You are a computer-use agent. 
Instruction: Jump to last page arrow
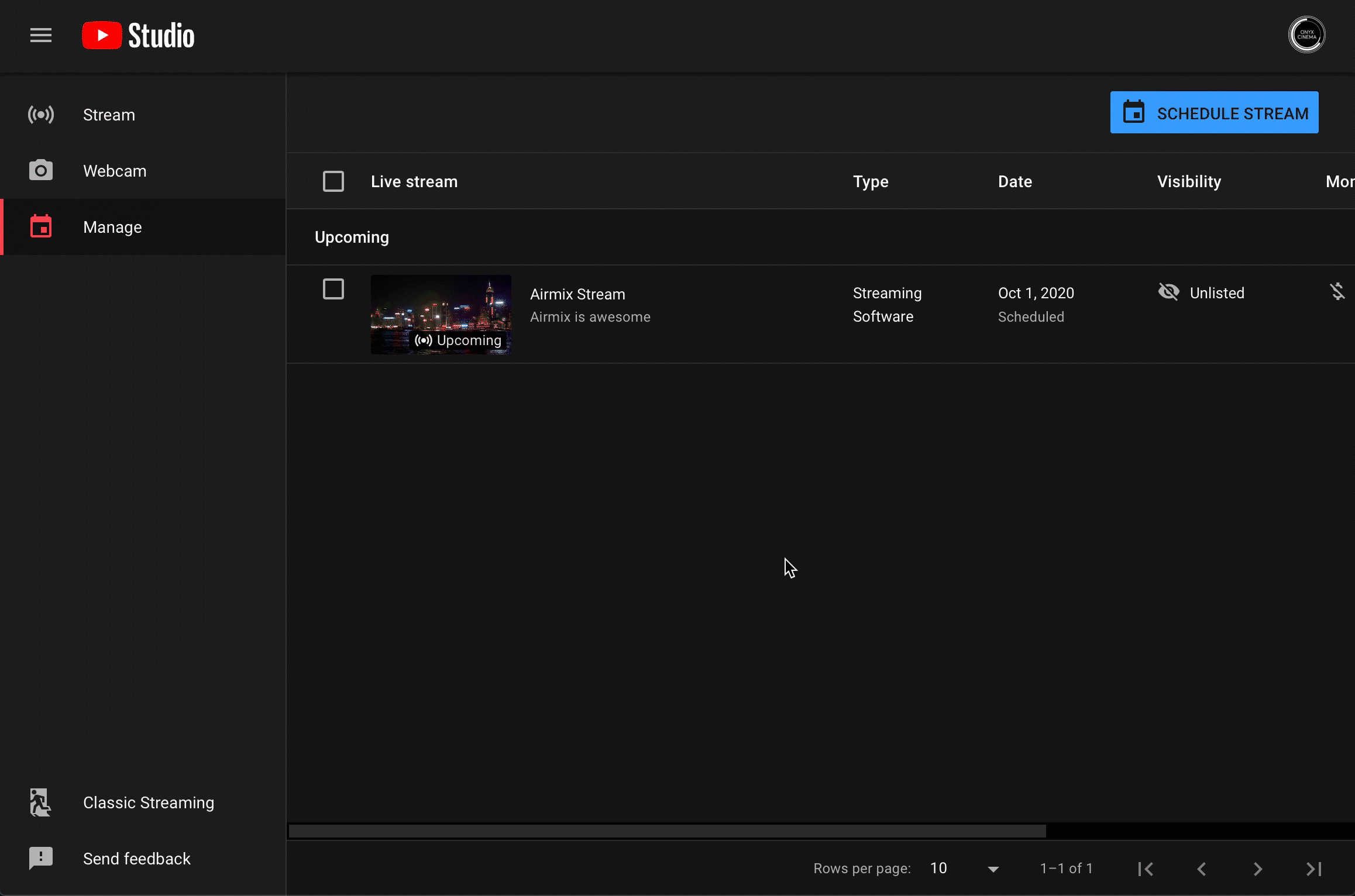coord(1314,869)
